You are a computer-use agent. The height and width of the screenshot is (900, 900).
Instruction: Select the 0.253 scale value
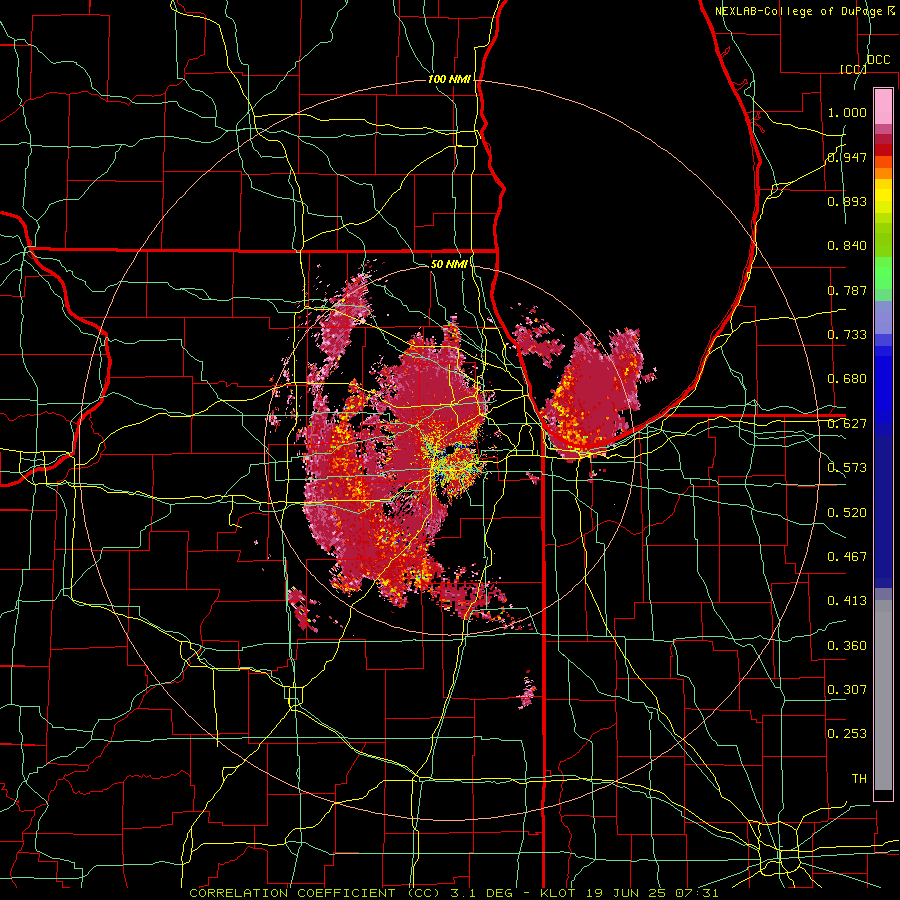pyautogui.click(x=847, y=734)
